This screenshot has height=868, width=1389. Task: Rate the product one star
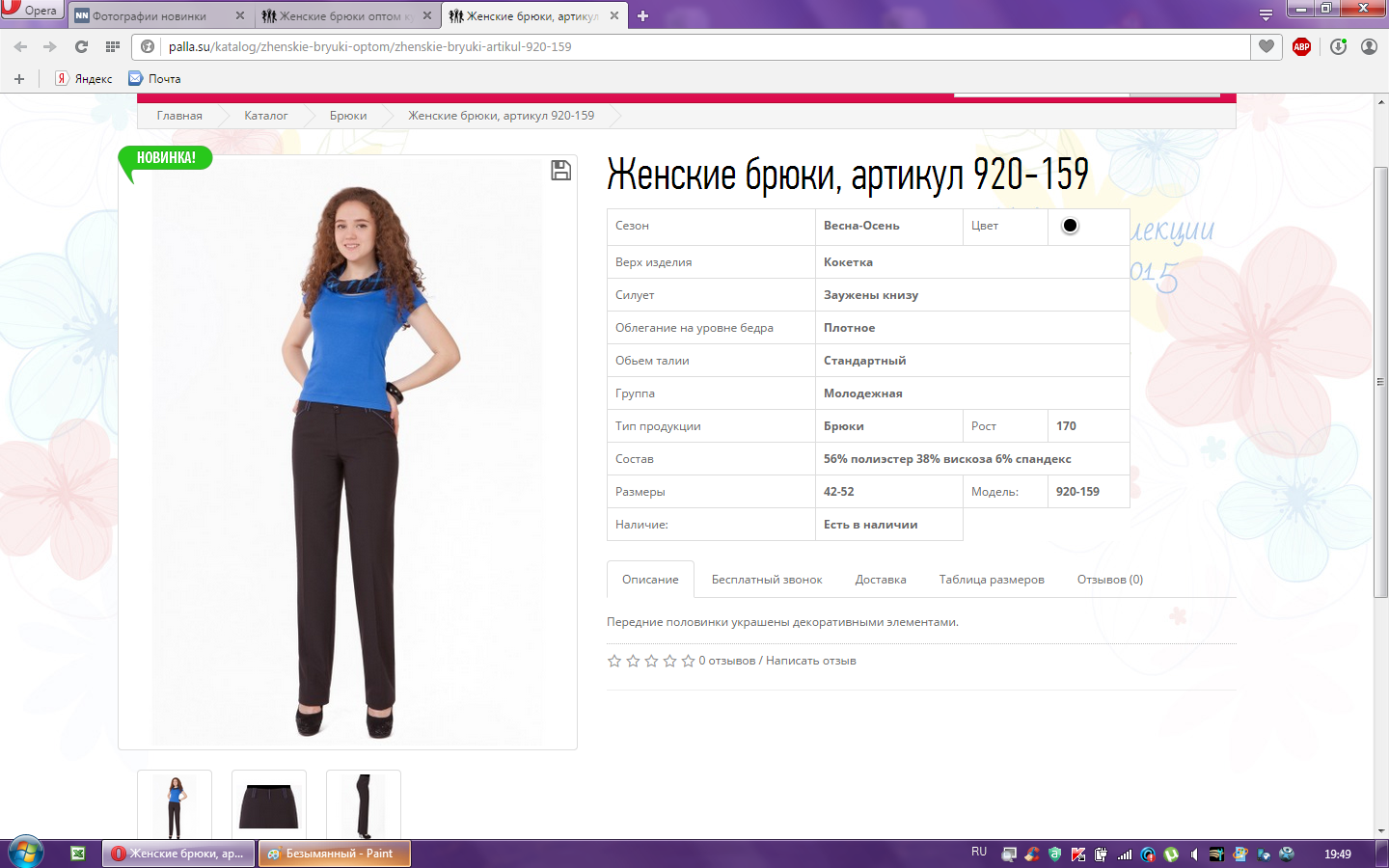click(x=614, y=661)
